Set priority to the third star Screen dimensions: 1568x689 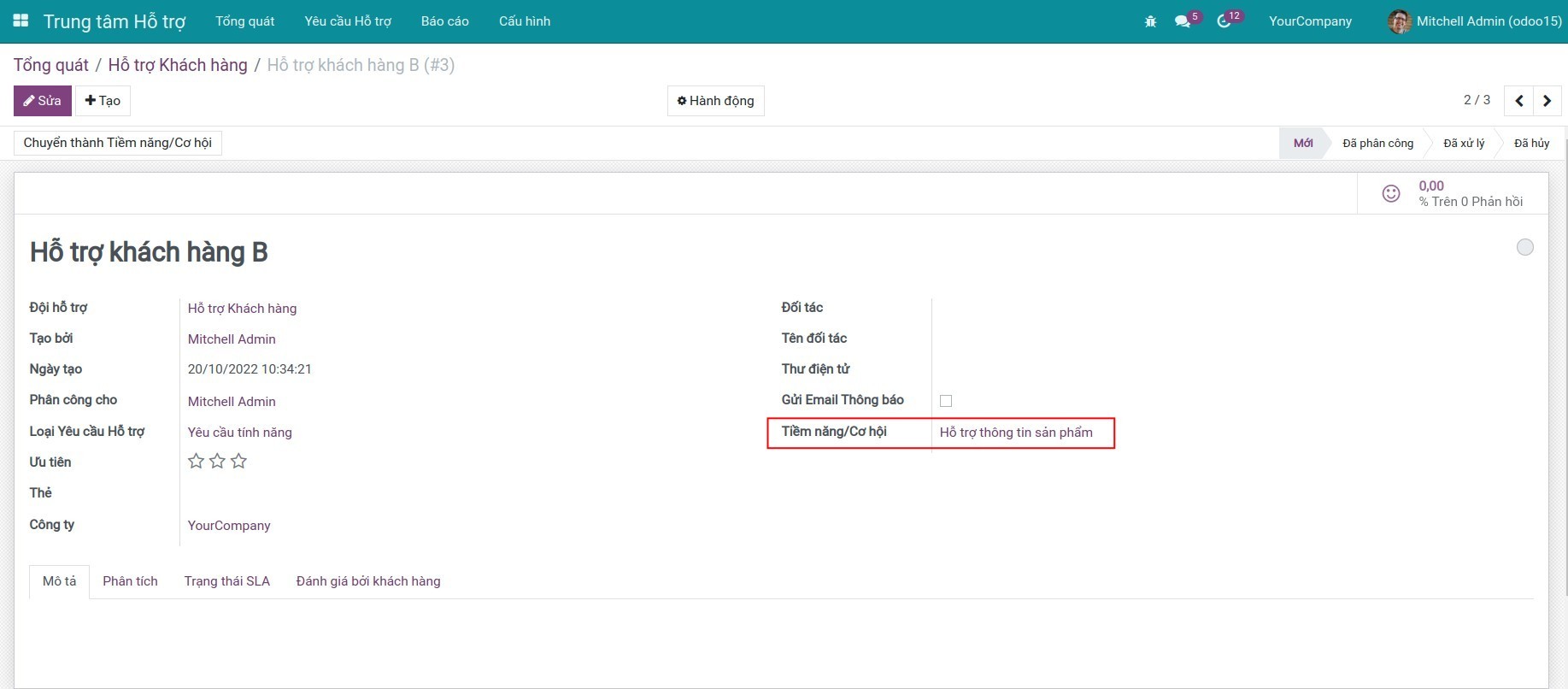pos(239,462)
